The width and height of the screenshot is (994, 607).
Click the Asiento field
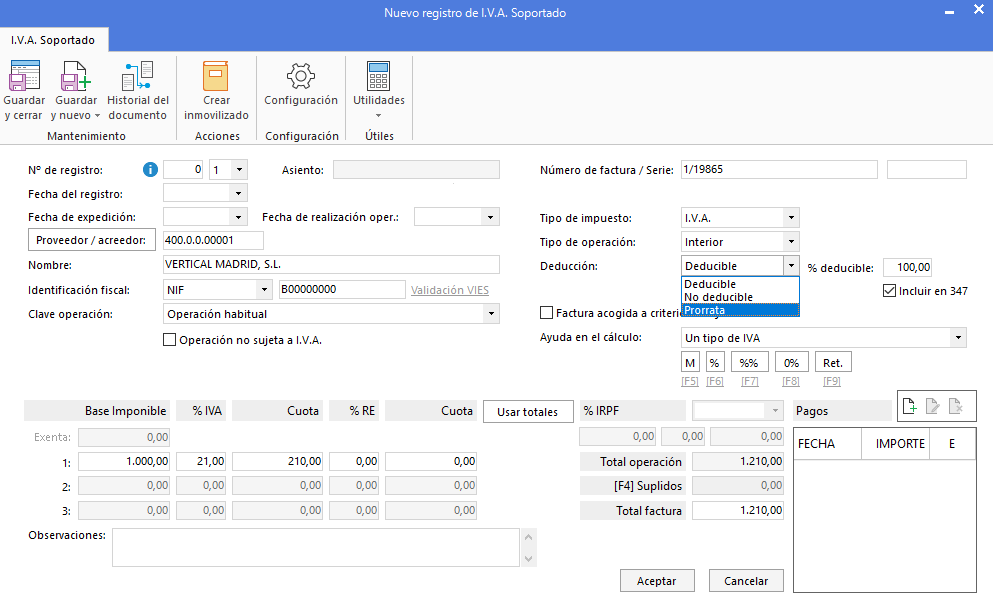pos(416,170)
